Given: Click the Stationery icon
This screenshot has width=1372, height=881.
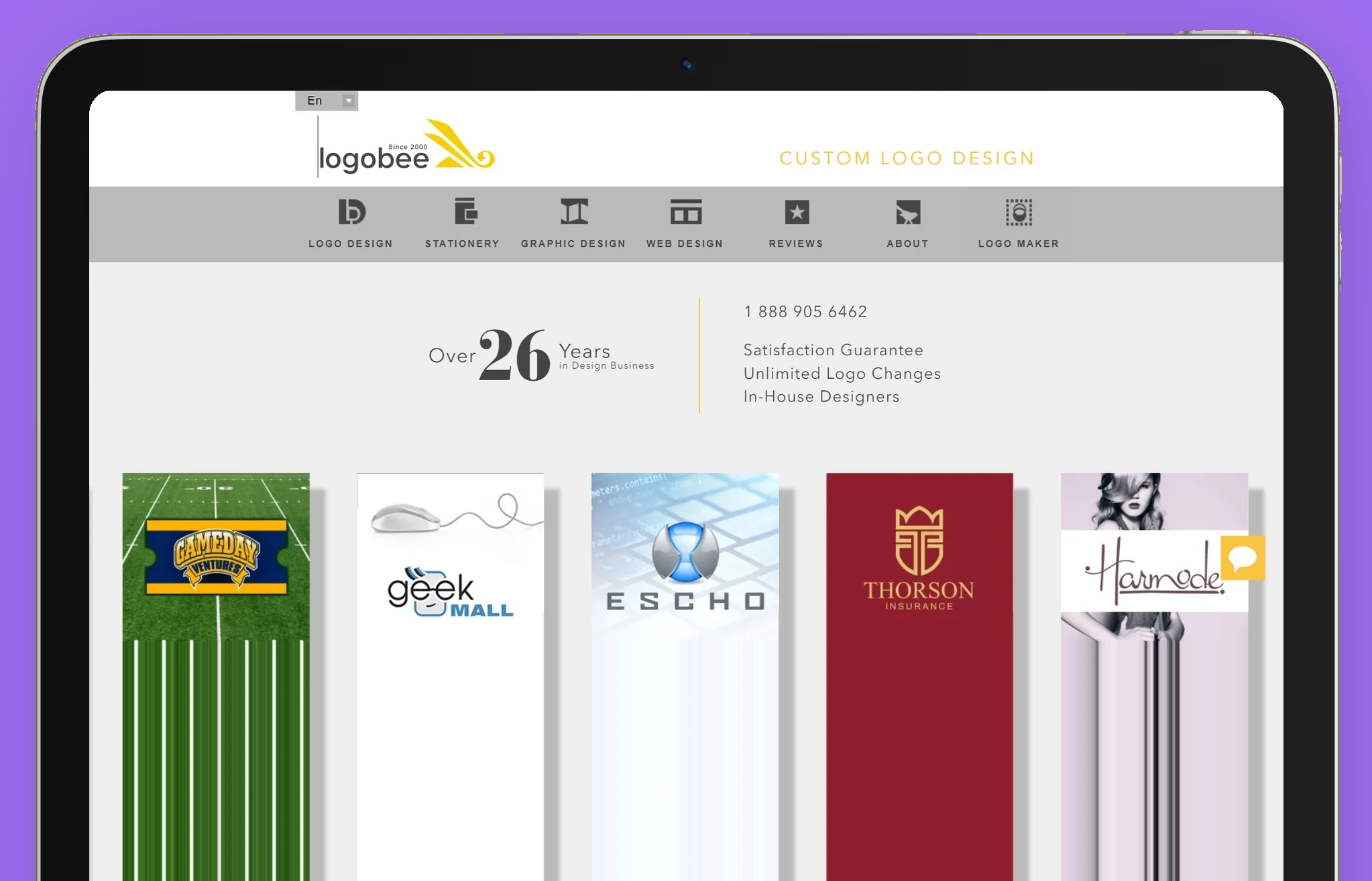Looking at the screenshot, I should [x=465, y=211].
